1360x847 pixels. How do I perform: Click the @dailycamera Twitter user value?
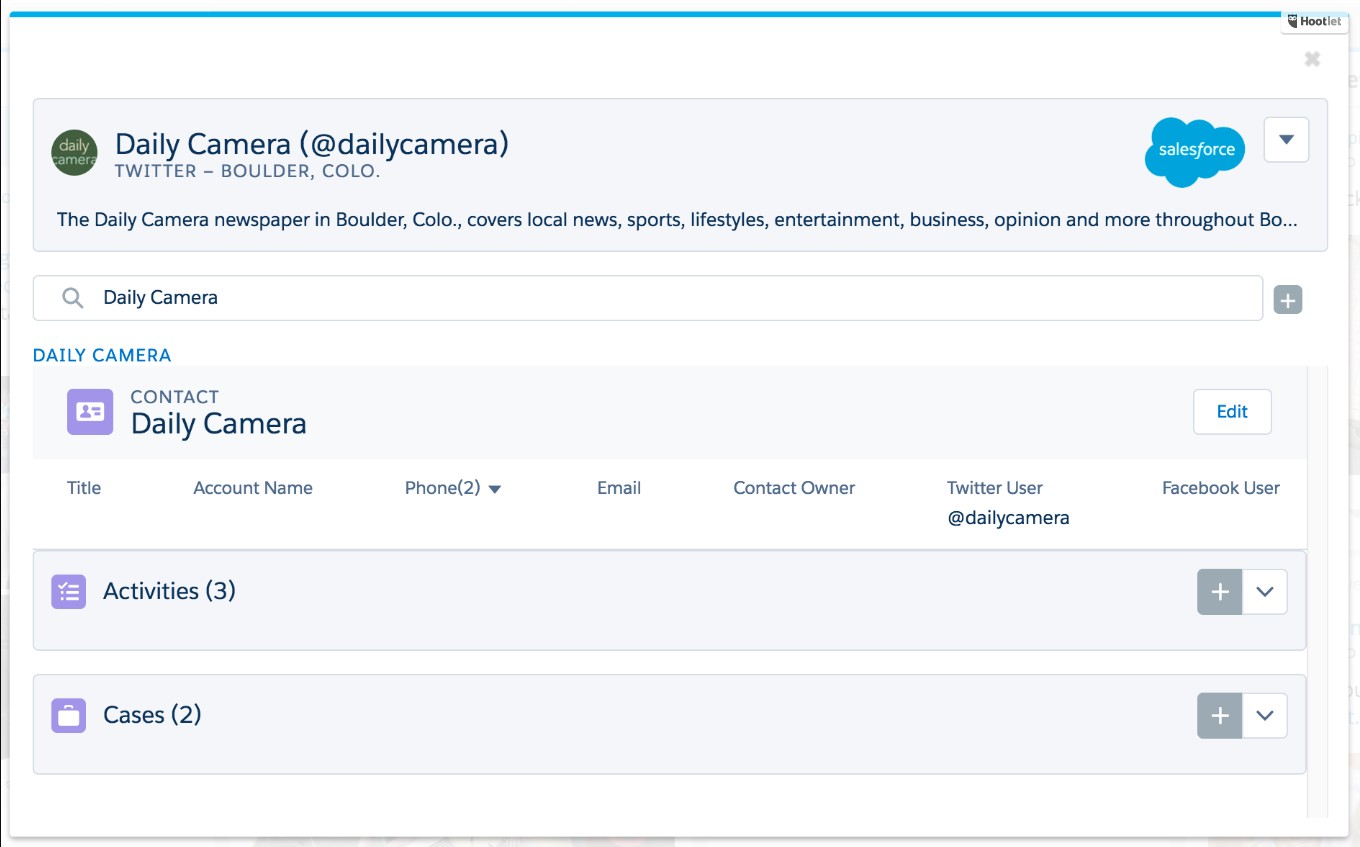tap(1008, 518)
